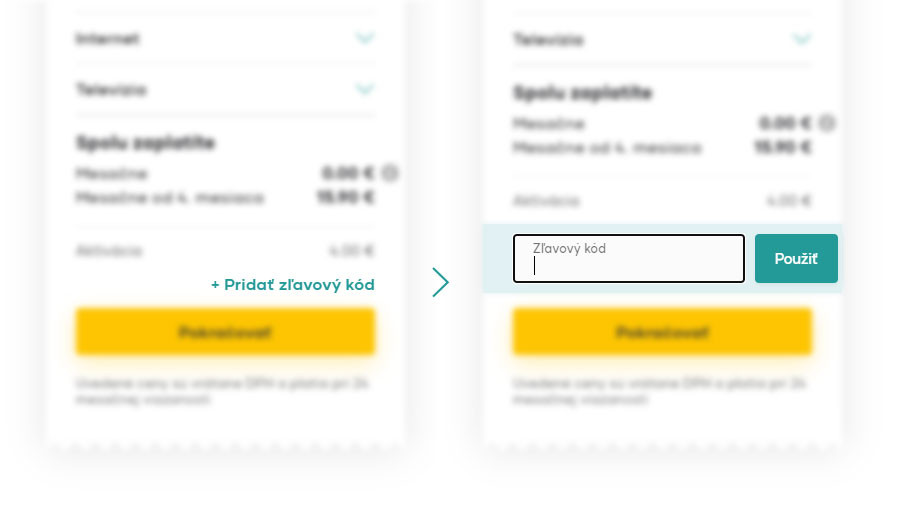The image size is (900, 515).
Task: Click yellow Pokračovať button in right panel
Action: (662, 332)
